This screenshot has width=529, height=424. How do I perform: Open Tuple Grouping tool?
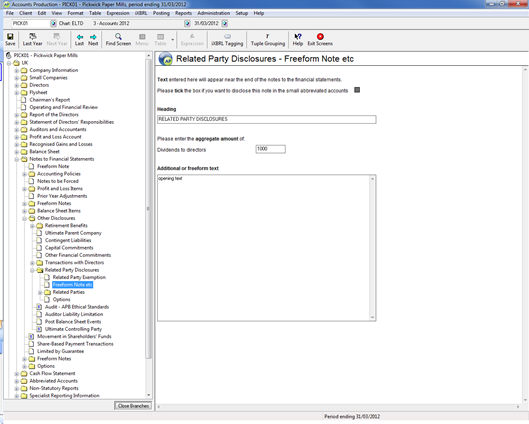coord(268,39)
